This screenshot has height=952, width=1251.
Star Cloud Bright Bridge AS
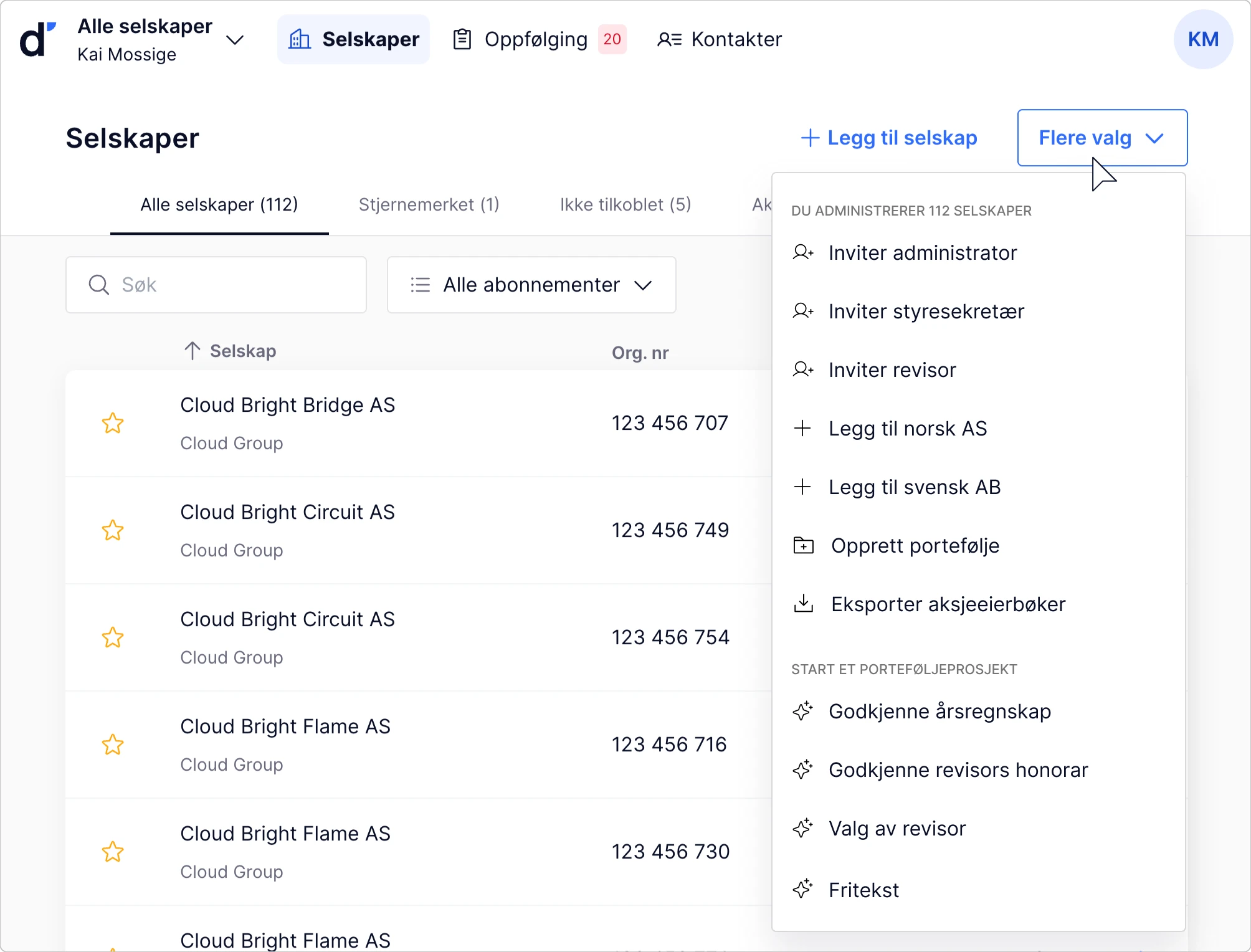(113, 423)
